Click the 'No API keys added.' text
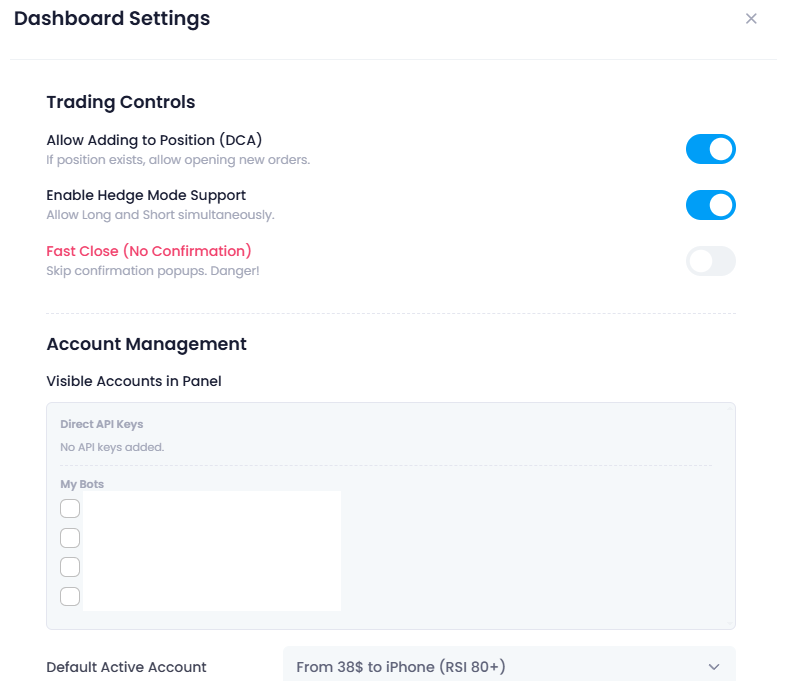Image resolution: width=785 pixels, height=687 pixels. tap(112, 447)
